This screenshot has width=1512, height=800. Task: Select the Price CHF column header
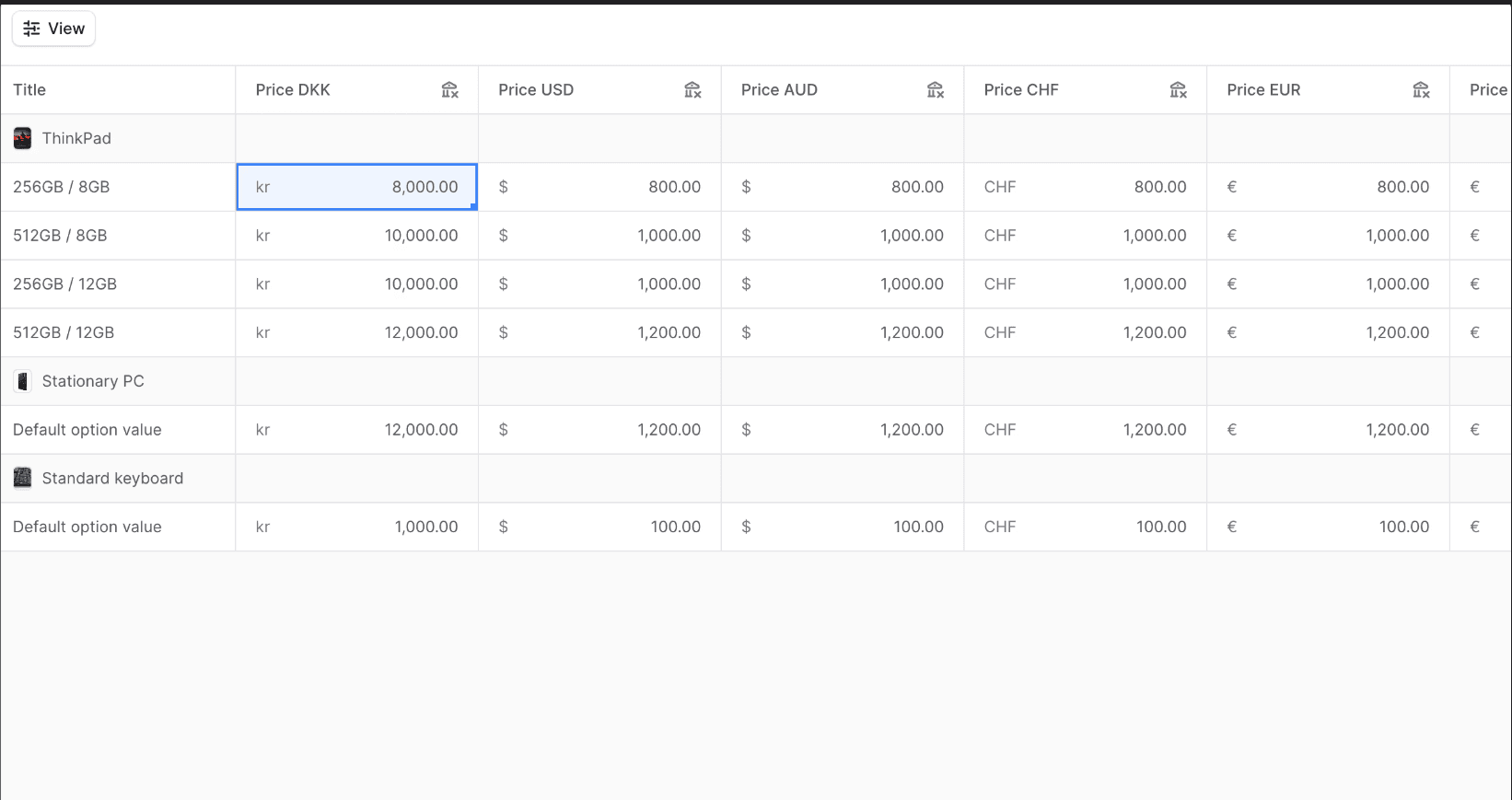(1087, 90)
